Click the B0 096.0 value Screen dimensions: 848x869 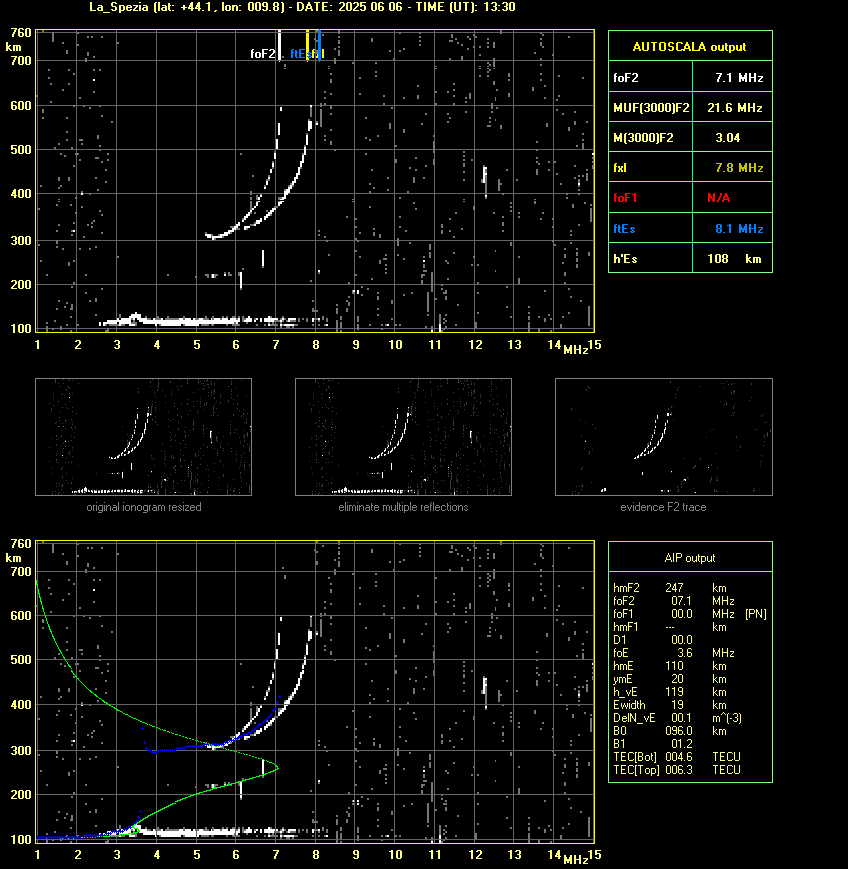click(x=679, y=731)
